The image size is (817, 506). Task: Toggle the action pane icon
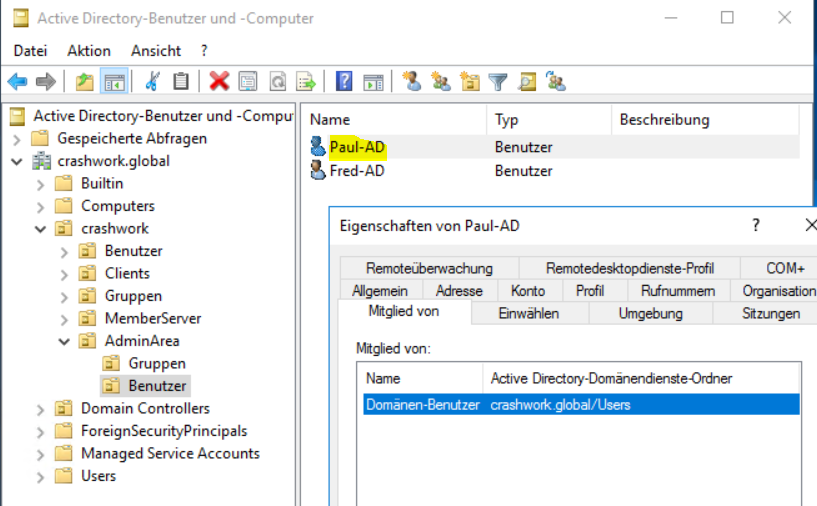click(x=373, y=82)
